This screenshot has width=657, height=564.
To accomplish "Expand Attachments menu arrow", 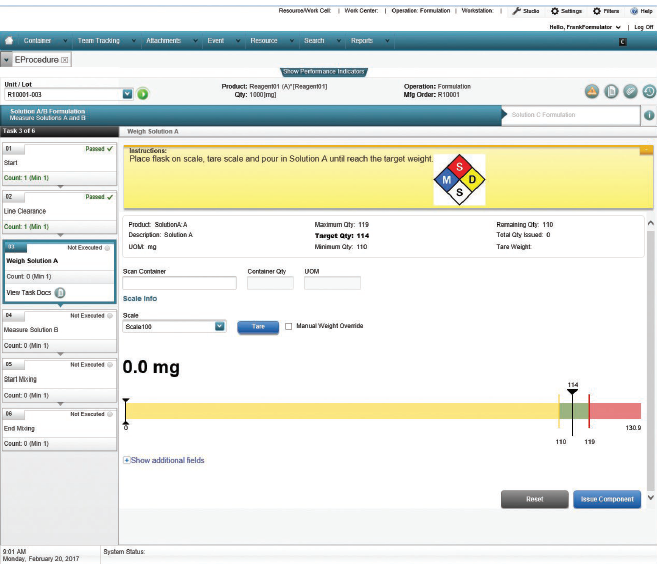I will [x=195, y=41].
